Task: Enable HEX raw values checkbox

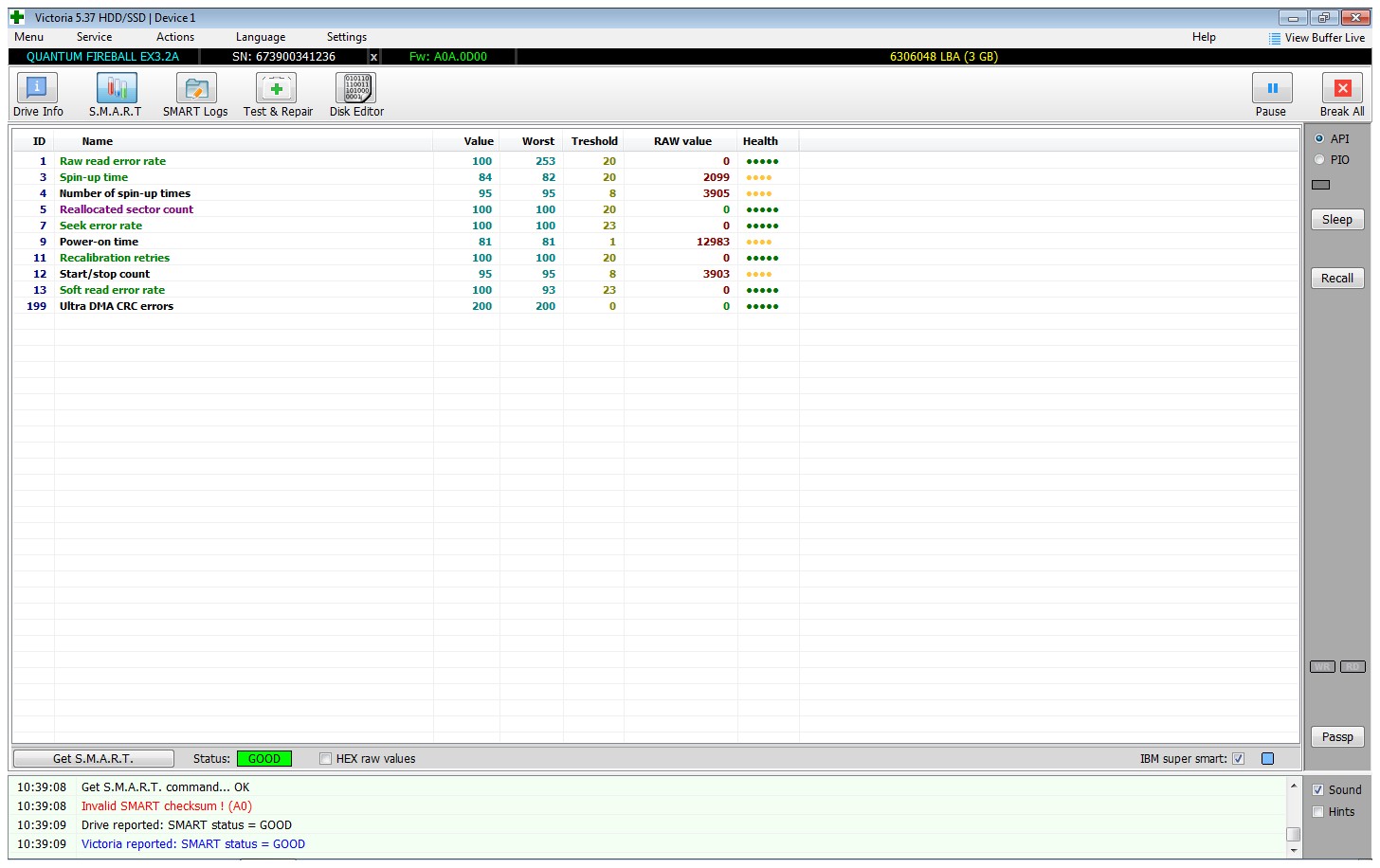Action: click(x=325, y=758)
